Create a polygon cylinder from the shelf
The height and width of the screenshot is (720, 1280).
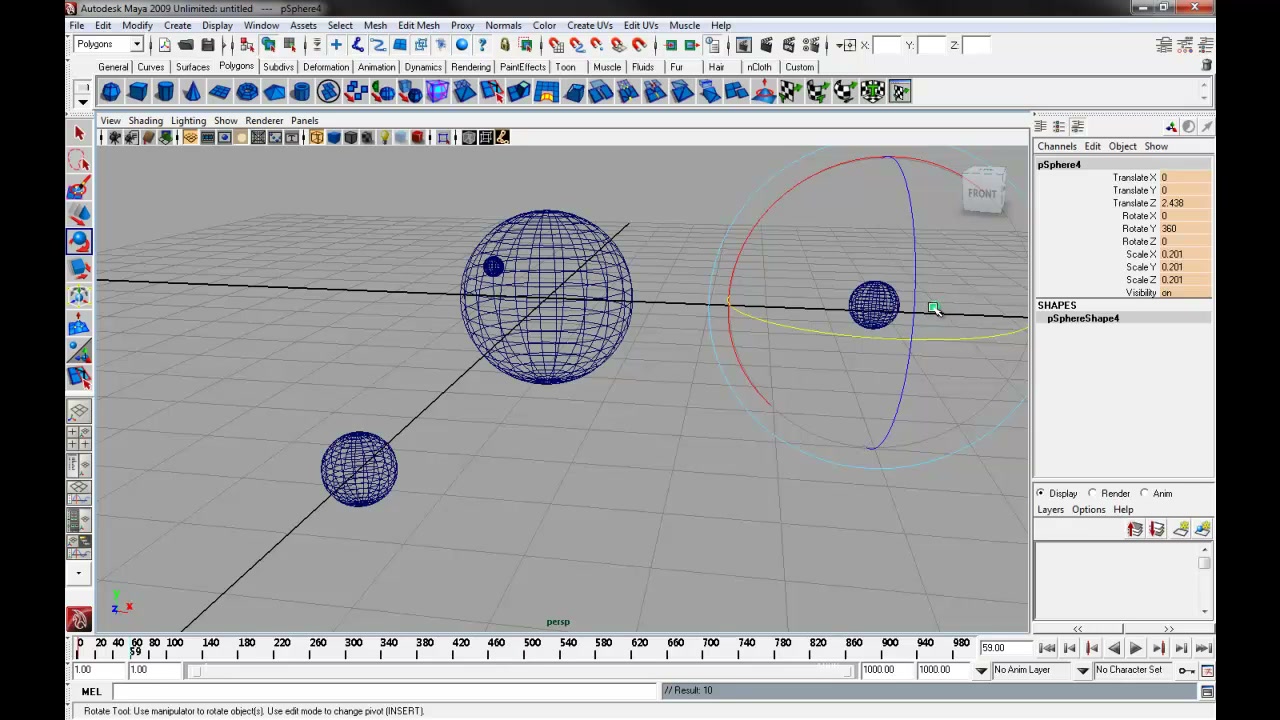tap(165, 92)
